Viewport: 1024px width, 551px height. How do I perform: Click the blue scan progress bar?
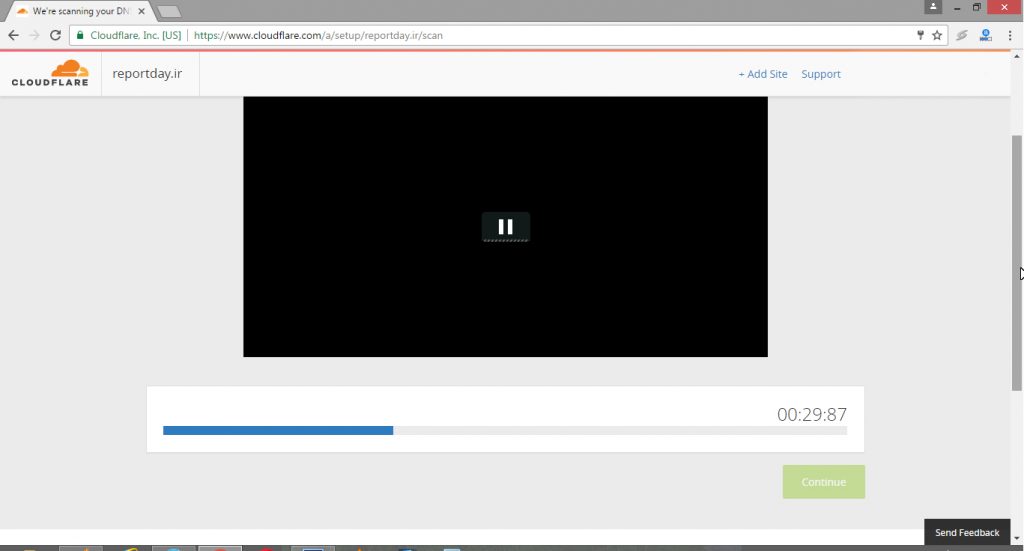pos(278,430)
